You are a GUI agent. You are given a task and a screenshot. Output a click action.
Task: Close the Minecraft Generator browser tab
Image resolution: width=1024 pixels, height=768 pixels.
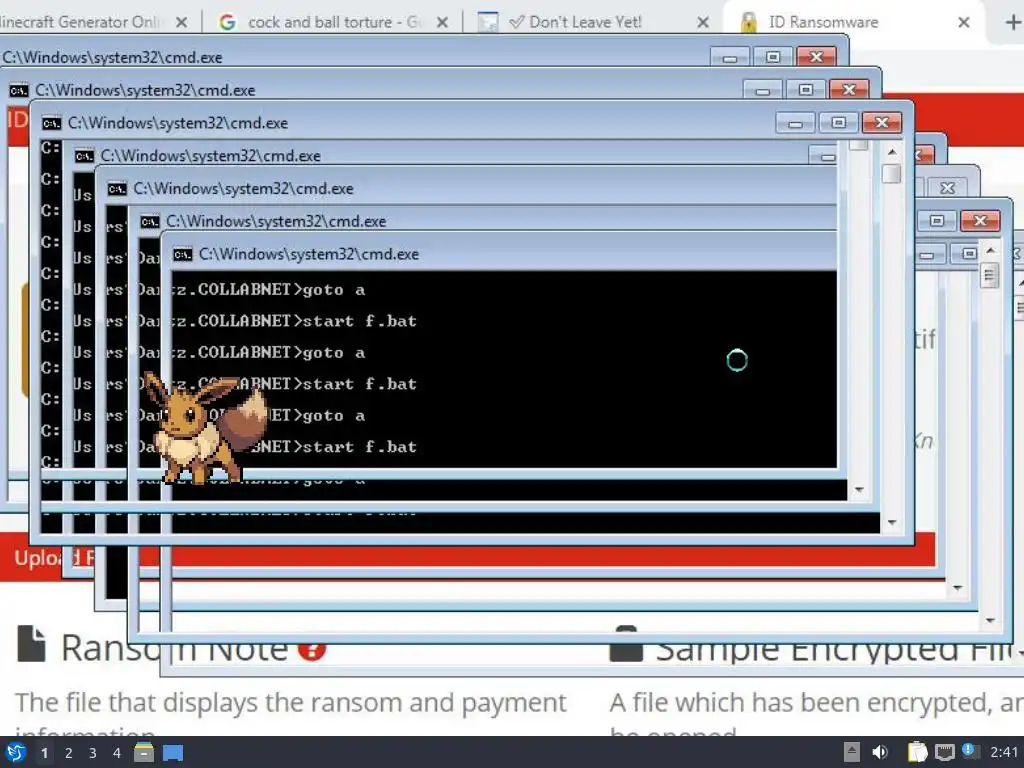[x=182, y=22]
